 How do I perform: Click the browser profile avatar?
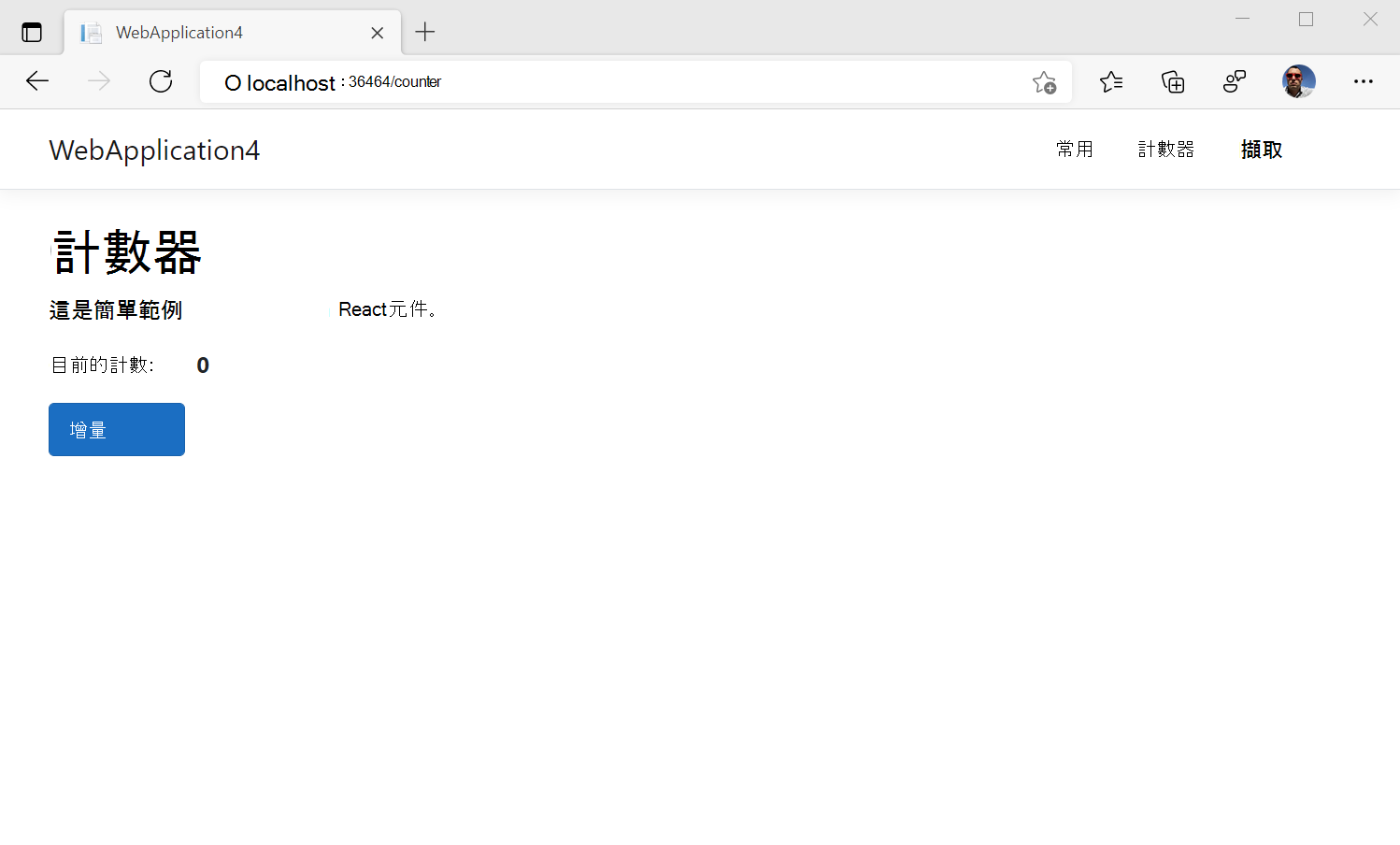click(x=1298, y=81)
